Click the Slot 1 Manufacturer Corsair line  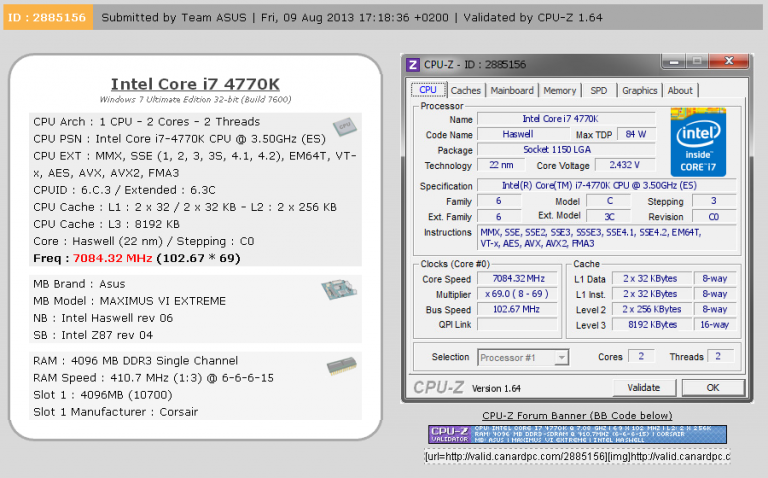click(x=116, y=412)
